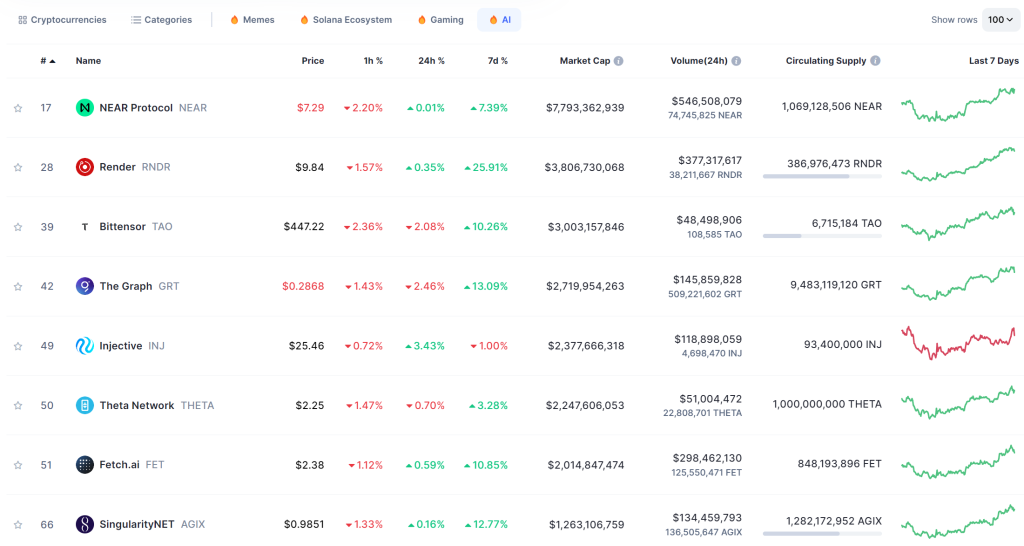Open the Fetch.ai coin page link
This screenshot has width=1024, height=546.
click(120, 464)
